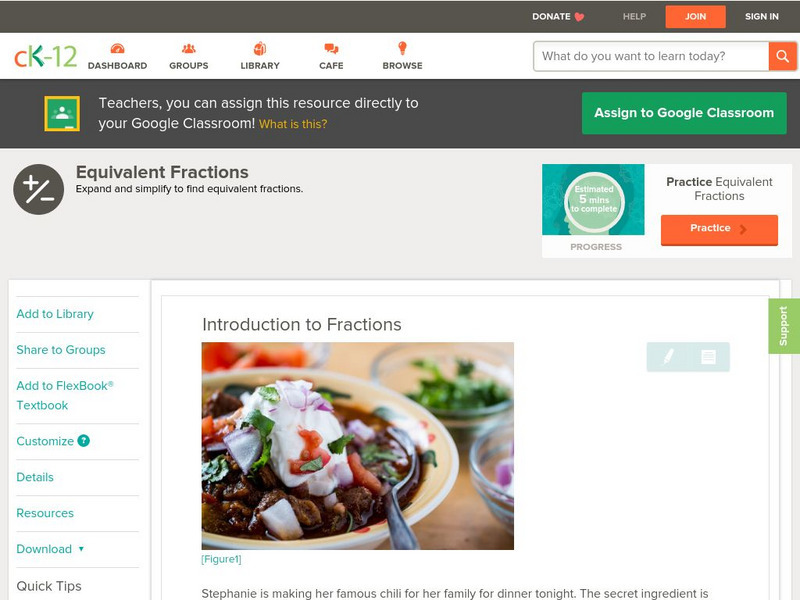Go to BROWSE label
The height and width of the screenshot is (600, 800).
pos(403,66)
